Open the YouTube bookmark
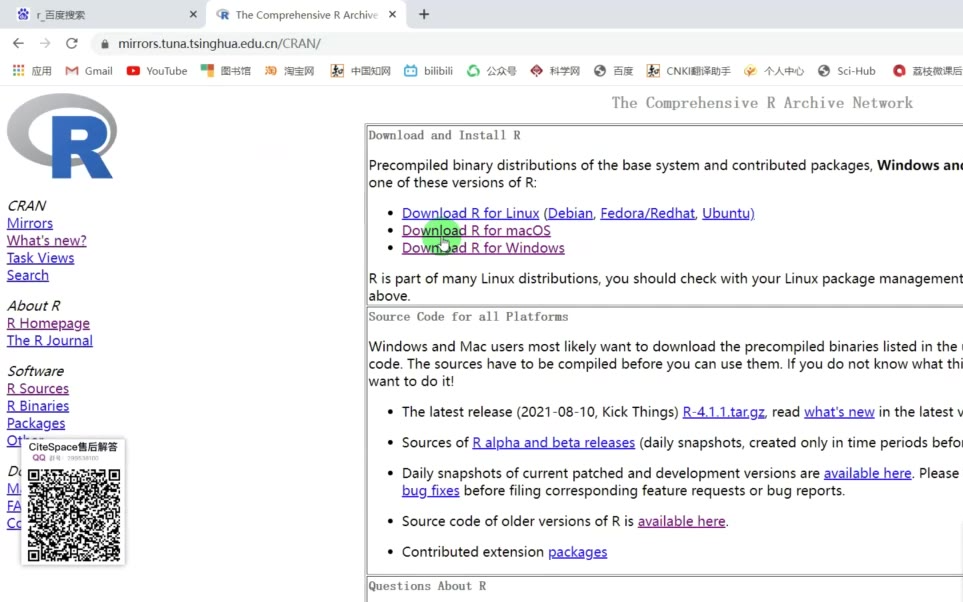 [x=157, y=71]
